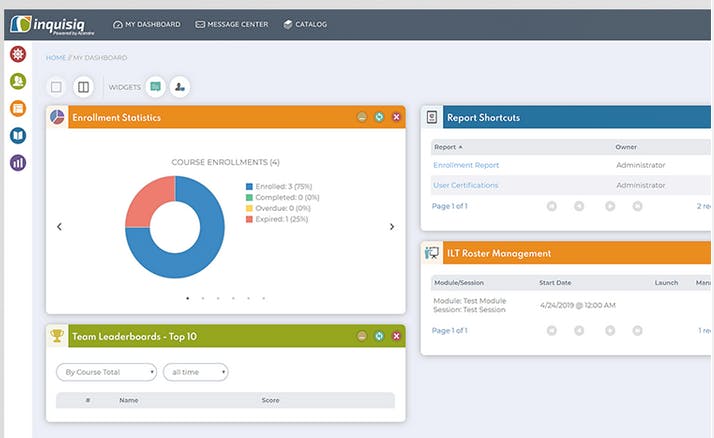Click the learner widgets icon beside WIDGETS
Image resolution: width=714 pixels, height=438 pixels.
(155, 87)
